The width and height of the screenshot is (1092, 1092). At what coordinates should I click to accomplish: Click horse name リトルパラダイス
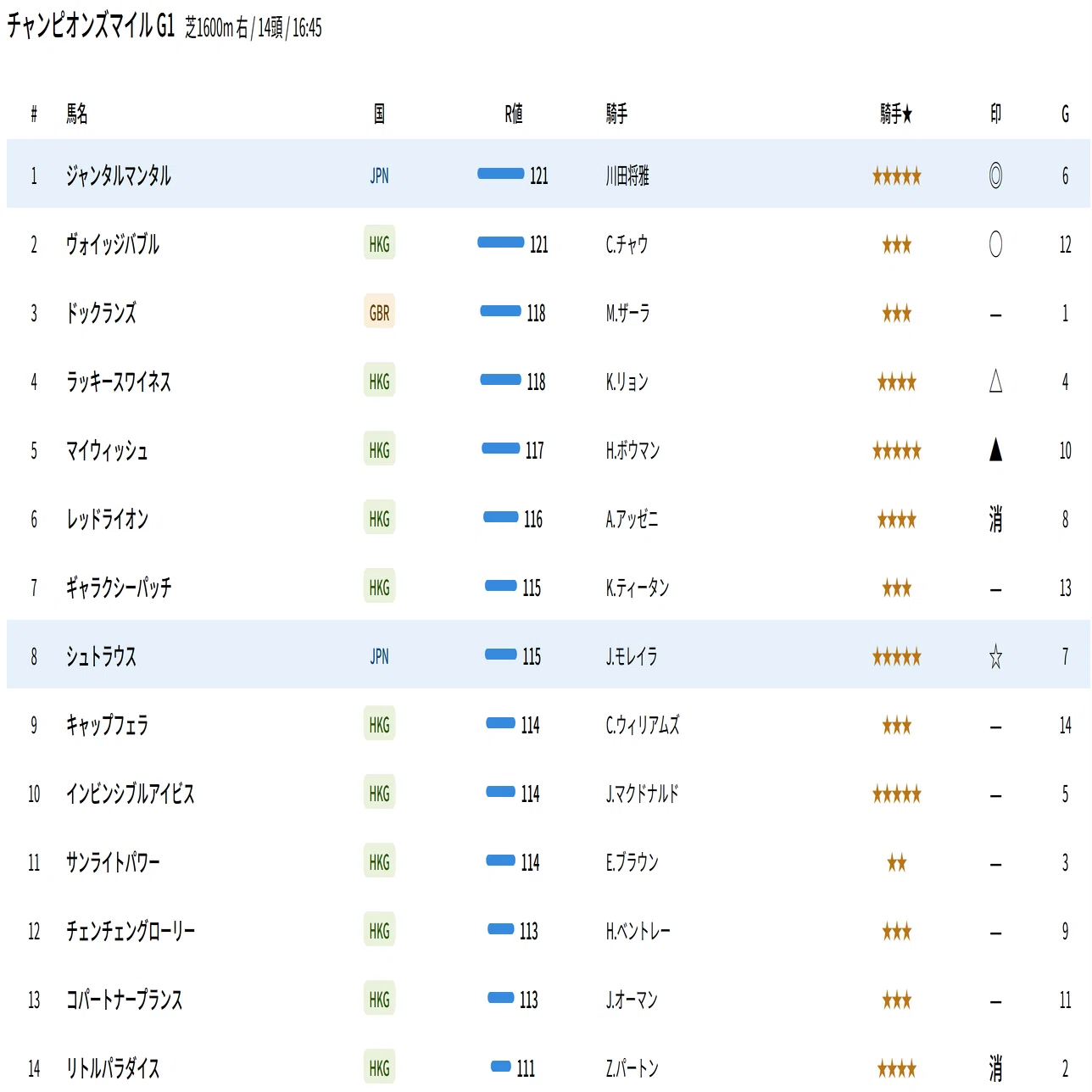(x=113, y=1068)
